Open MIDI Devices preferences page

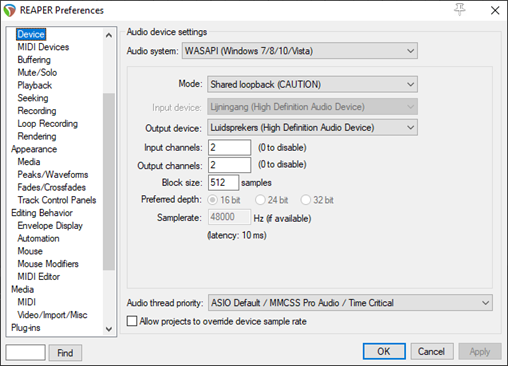tap(43, 47)
